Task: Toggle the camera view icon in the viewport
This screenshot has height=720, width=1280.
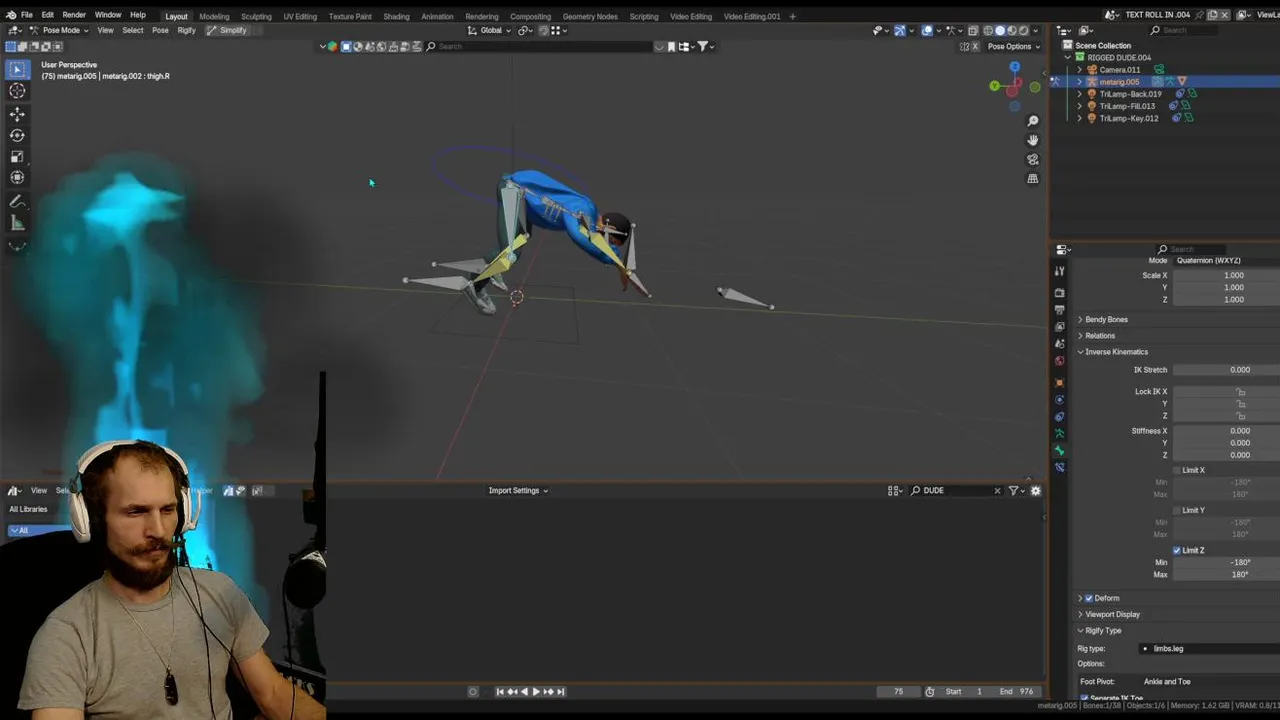Action: pos(1033,159)
